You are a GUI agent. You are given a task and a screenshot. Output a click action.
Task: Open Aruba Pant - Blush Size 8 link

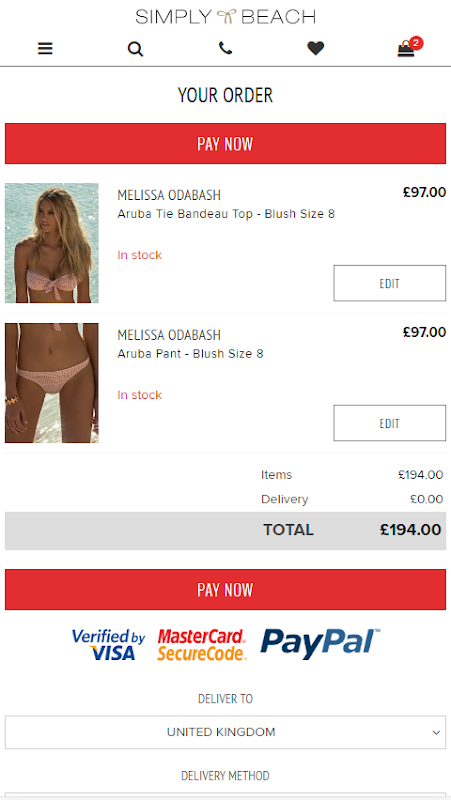click(x=190, y=354)
